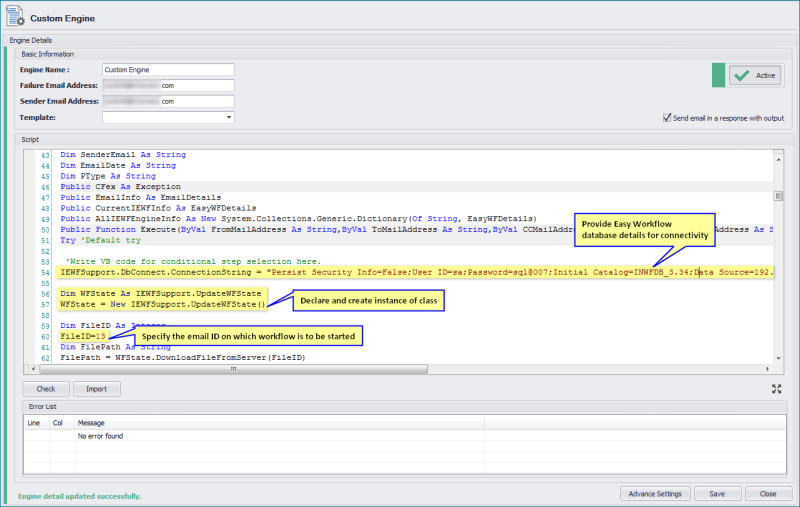Focus the Failure Email Address field
The height and width of the screenshot is (507, 800).
pos(167,86)
